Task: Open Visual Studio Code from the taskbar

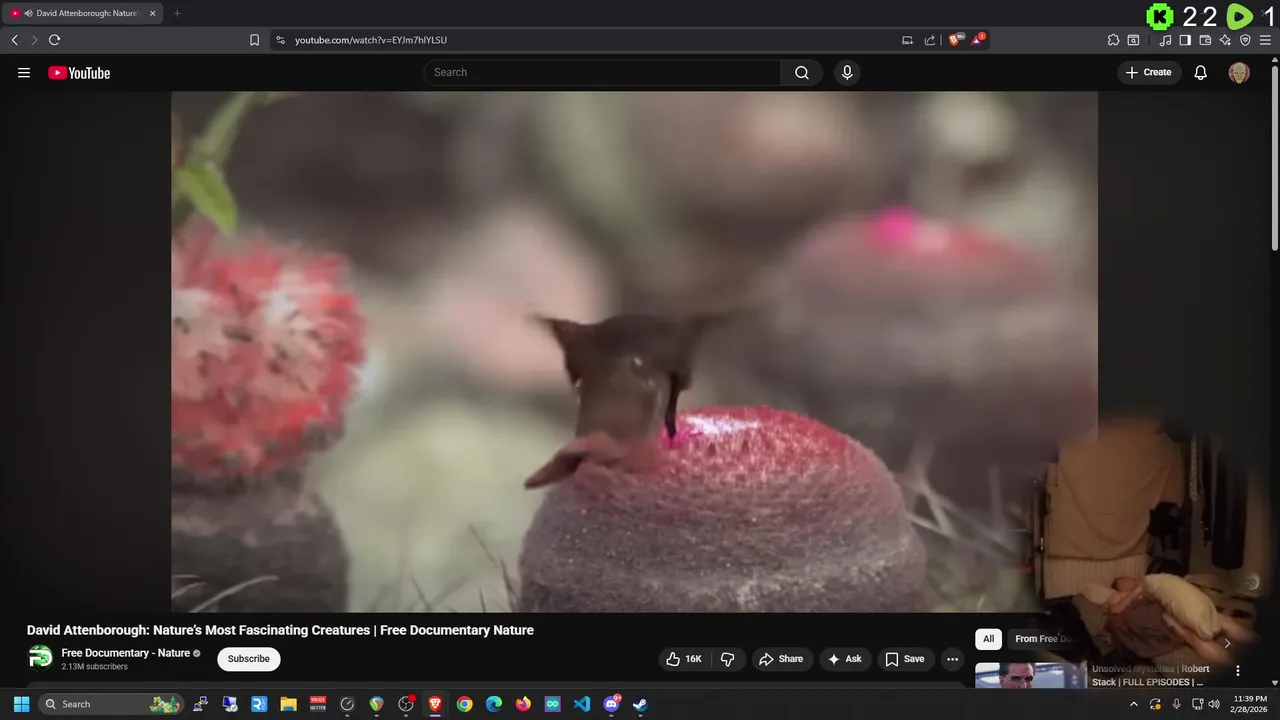Action: 582,704
